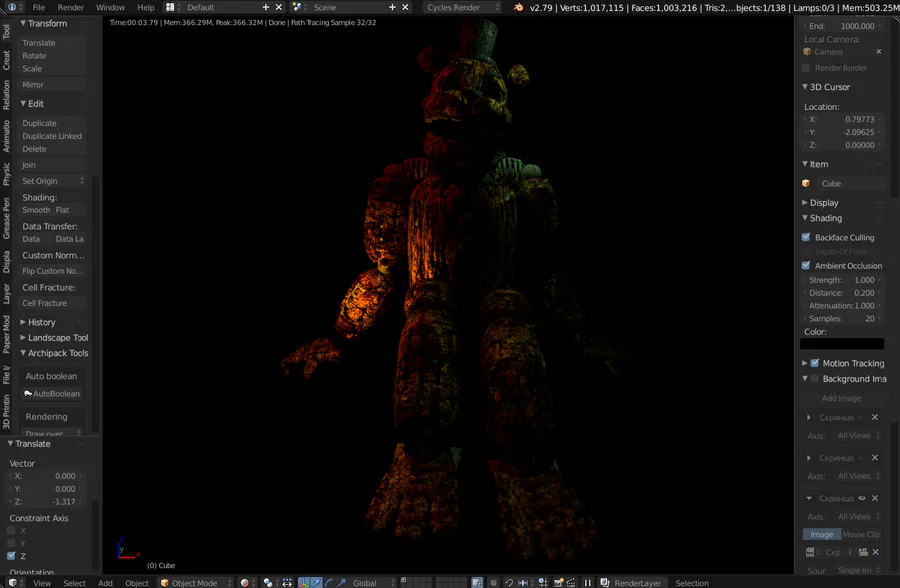This screenshot has width=900, height=588.
Task: Open the File menu
Action: pos(38,7)
